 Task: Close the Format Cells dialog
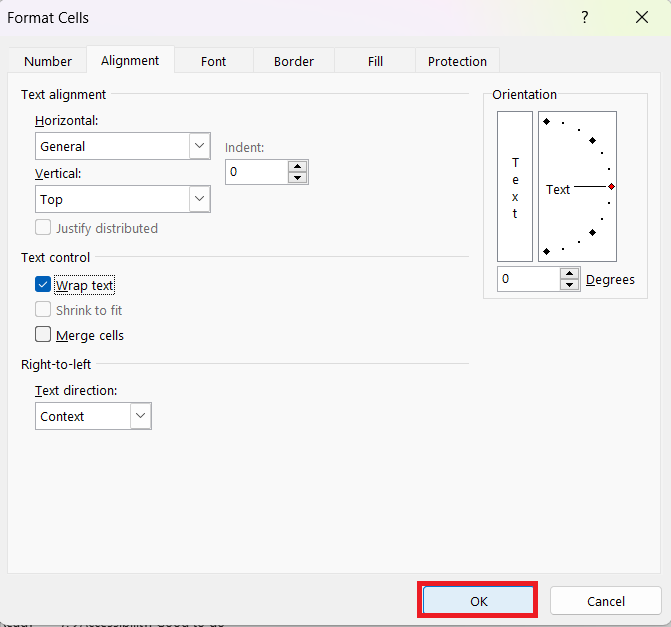click(642, 18)
